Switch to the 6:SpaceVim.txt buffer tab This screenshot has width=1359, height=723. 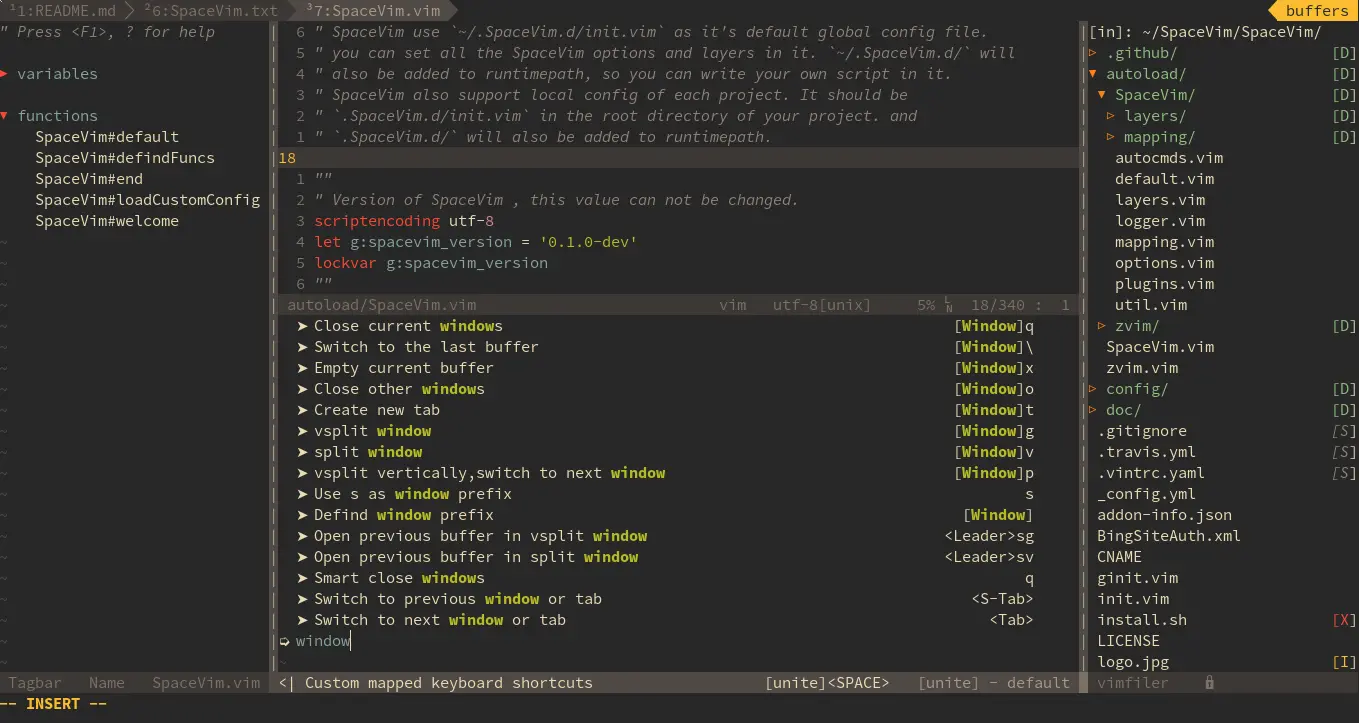pos(210,11)
